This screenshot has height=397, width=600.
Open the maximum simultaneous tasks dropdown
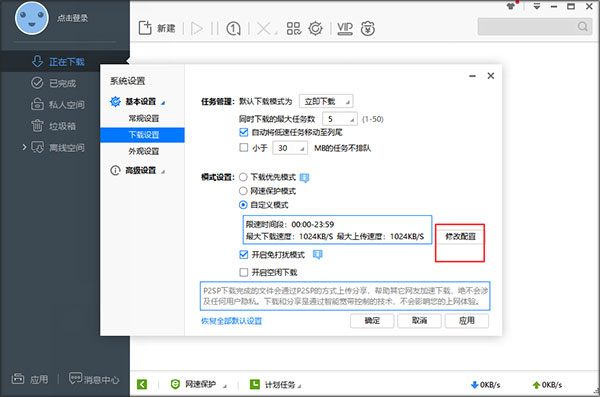coord(340,119)
